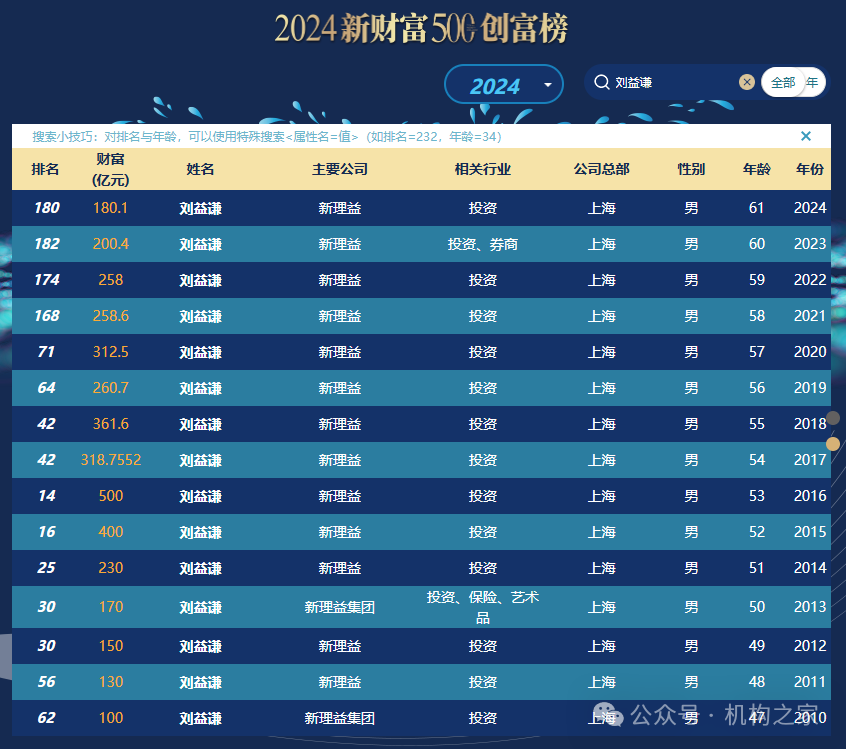Click rank 14 cell
Screen dimensions: 846x749
46,496
